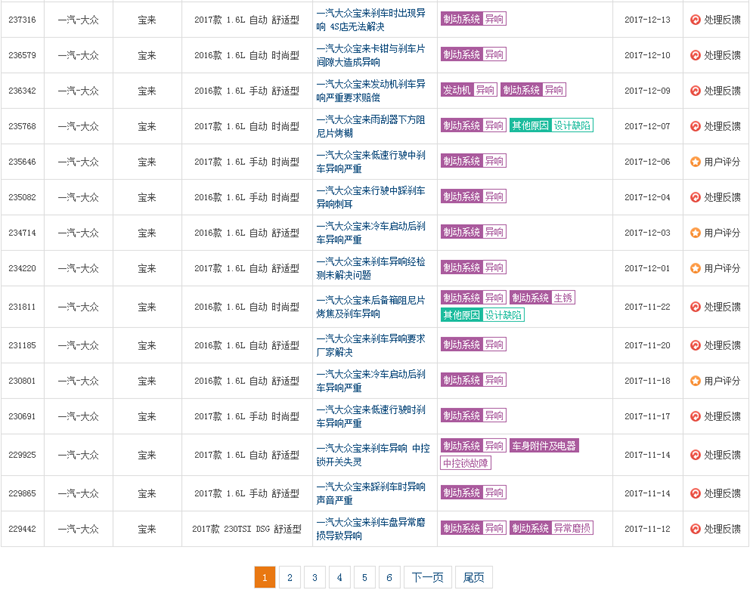Click status icon for complaint 236342
Screen dimensions: 750x590
tap(695, 90)
